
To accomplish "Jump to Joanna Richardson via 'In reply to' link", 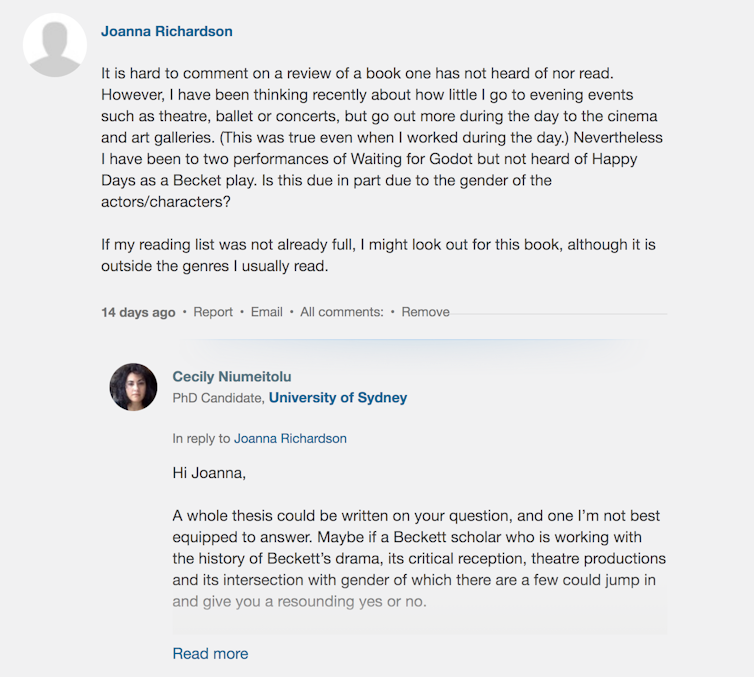I will pos(290,438).
